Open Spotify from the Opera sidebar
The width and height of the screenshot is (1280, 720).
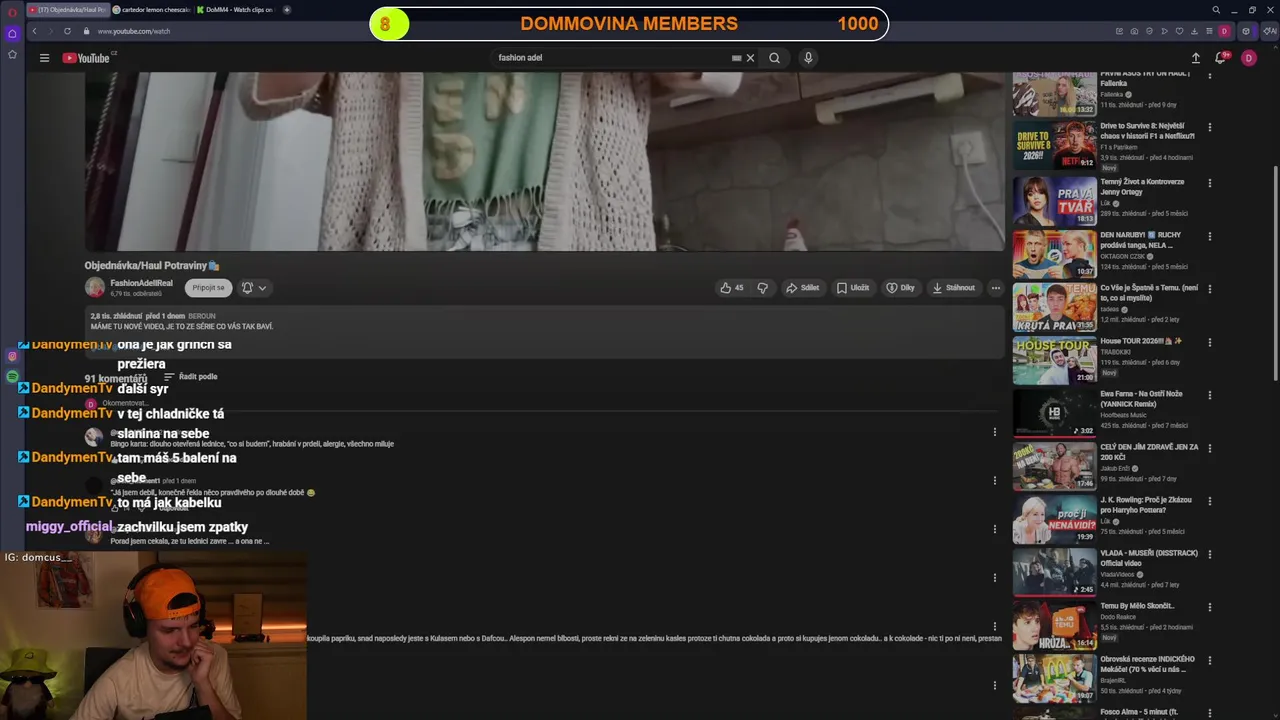point(12,377)
